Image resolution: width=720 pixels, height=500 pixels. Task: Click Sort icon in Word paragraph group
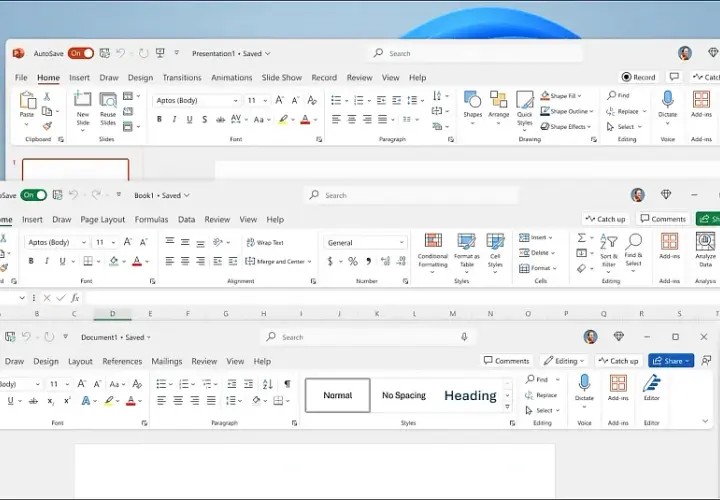pos(268,384)
